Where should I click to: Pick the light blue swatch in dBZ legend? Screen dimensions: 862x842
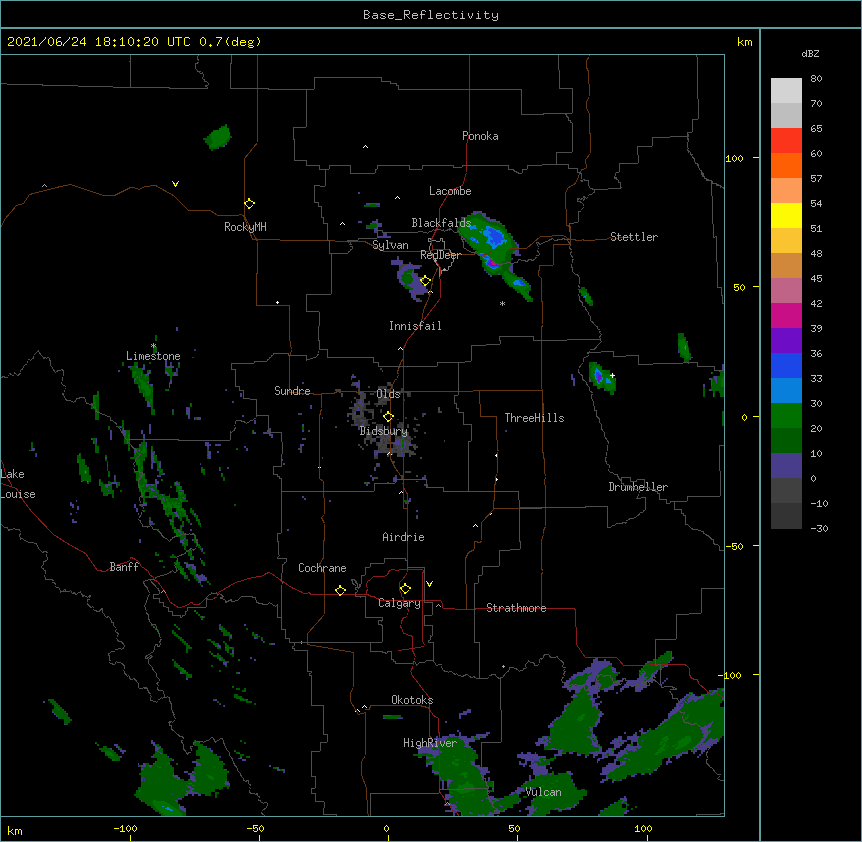[x=786, y=390]
